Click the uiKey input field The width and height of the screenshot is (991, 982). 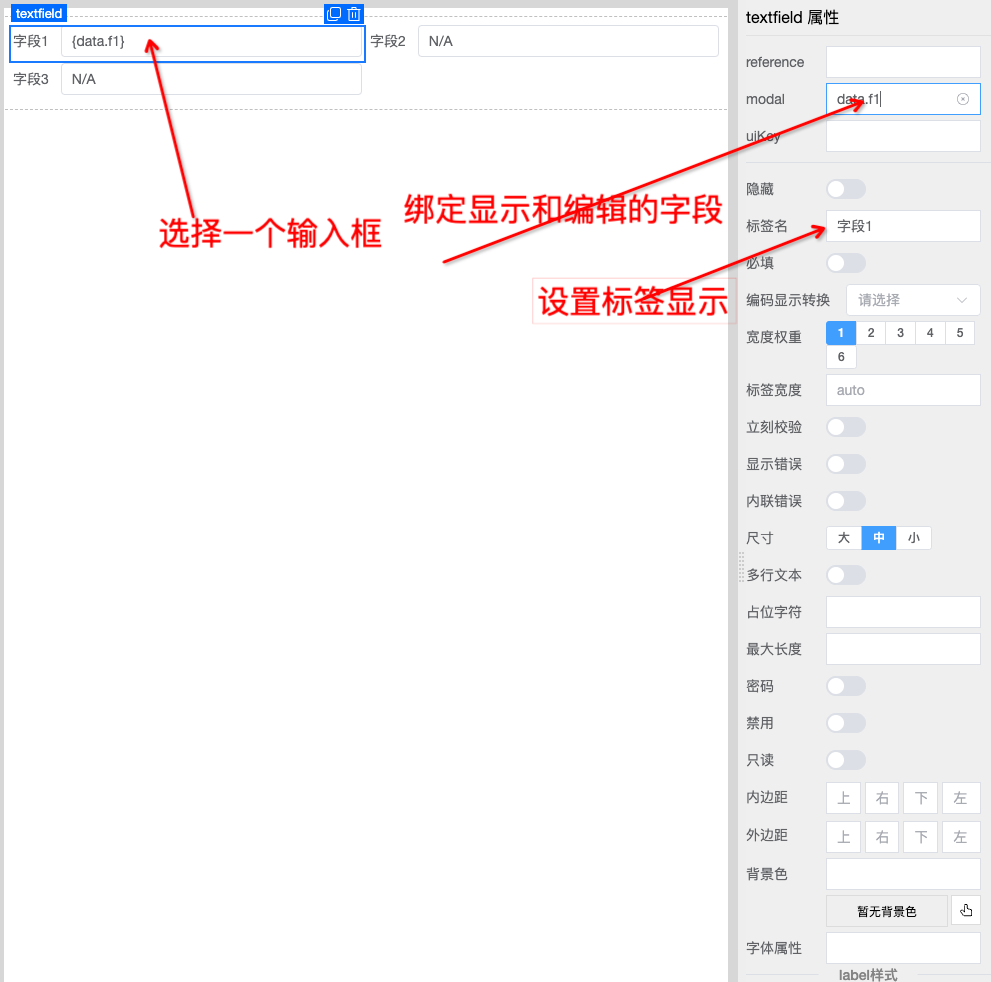[x=903, y=136]
